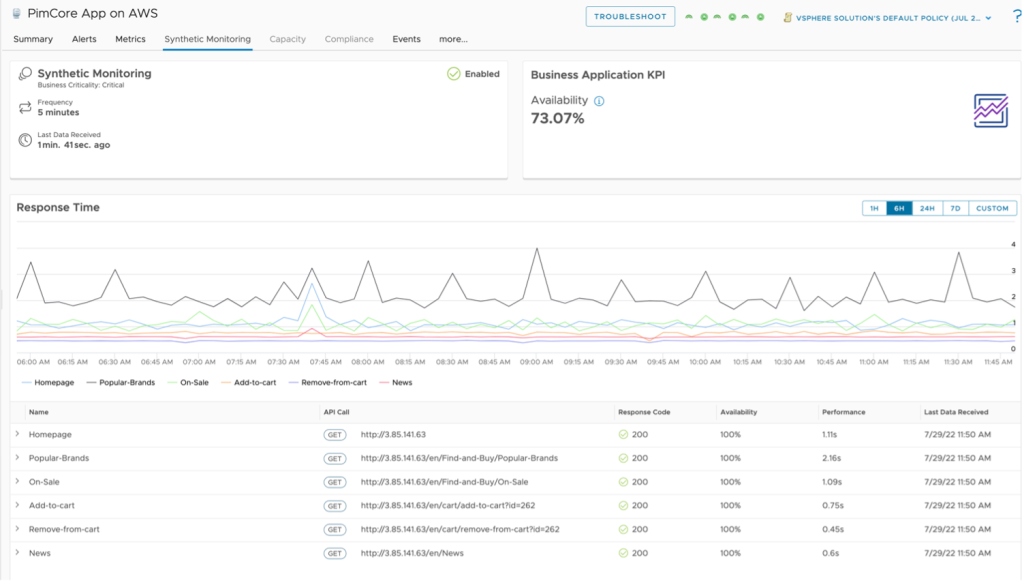This screenshot has width=1024, height=583.
Task: Click the Synthetic Monitoring magnifier icon
Action: click(x=25, y=74)
